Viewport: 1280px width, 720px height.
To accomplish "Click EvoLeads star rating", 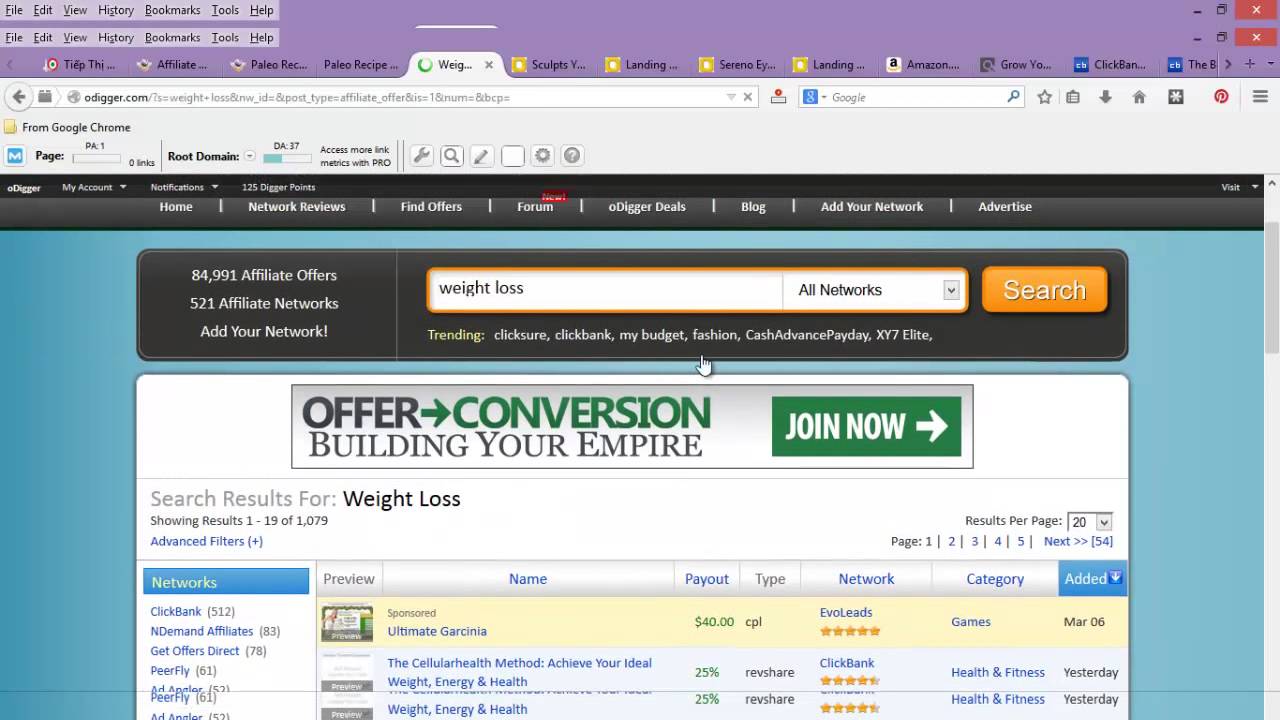I will 850,631.
